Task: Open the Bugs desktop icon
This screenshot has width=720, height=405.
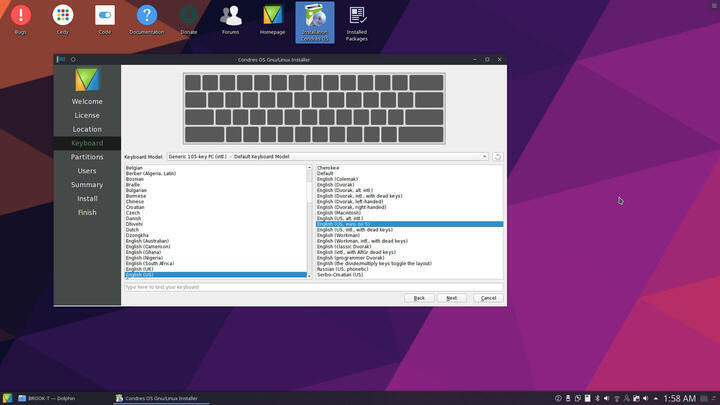Action: click(21, 20)
